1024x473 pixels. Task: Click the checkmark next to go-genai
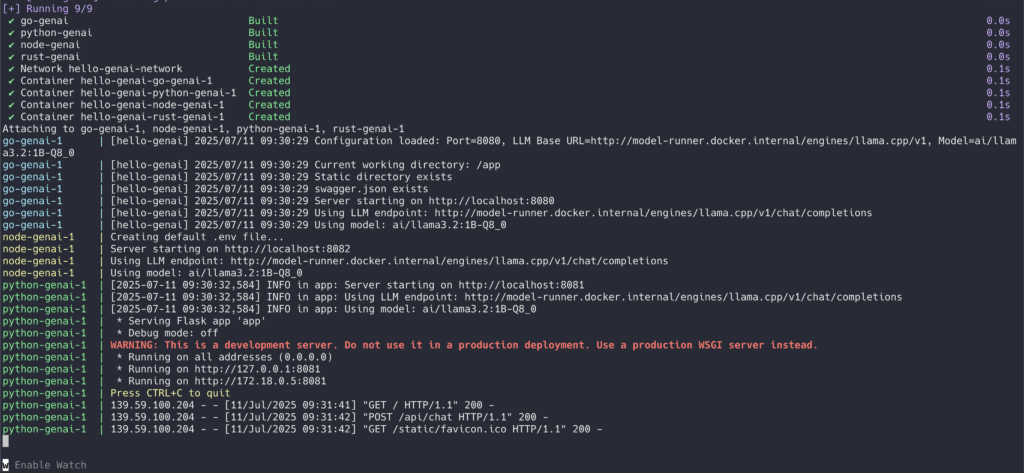11,21
